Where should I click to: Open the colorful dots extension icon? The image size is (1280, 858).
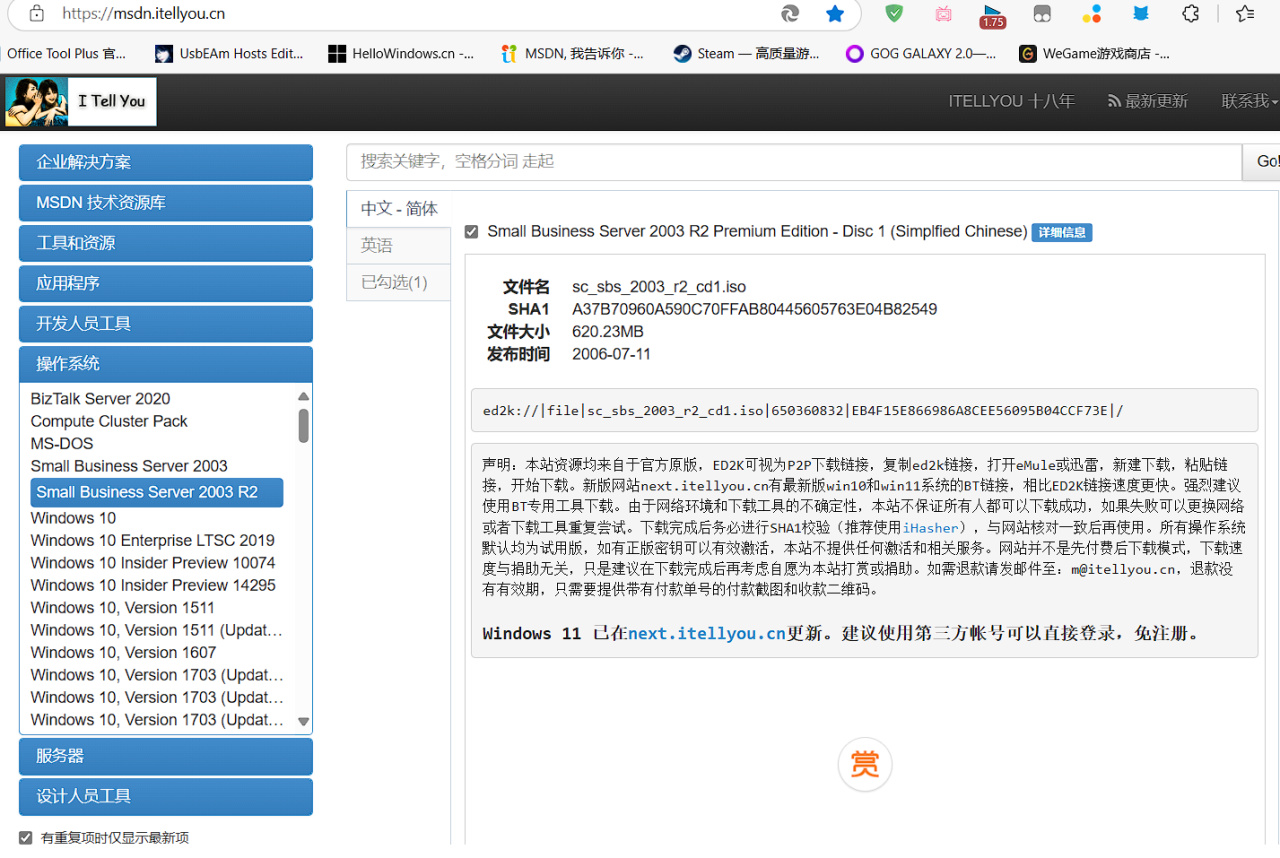(1091, 13)
